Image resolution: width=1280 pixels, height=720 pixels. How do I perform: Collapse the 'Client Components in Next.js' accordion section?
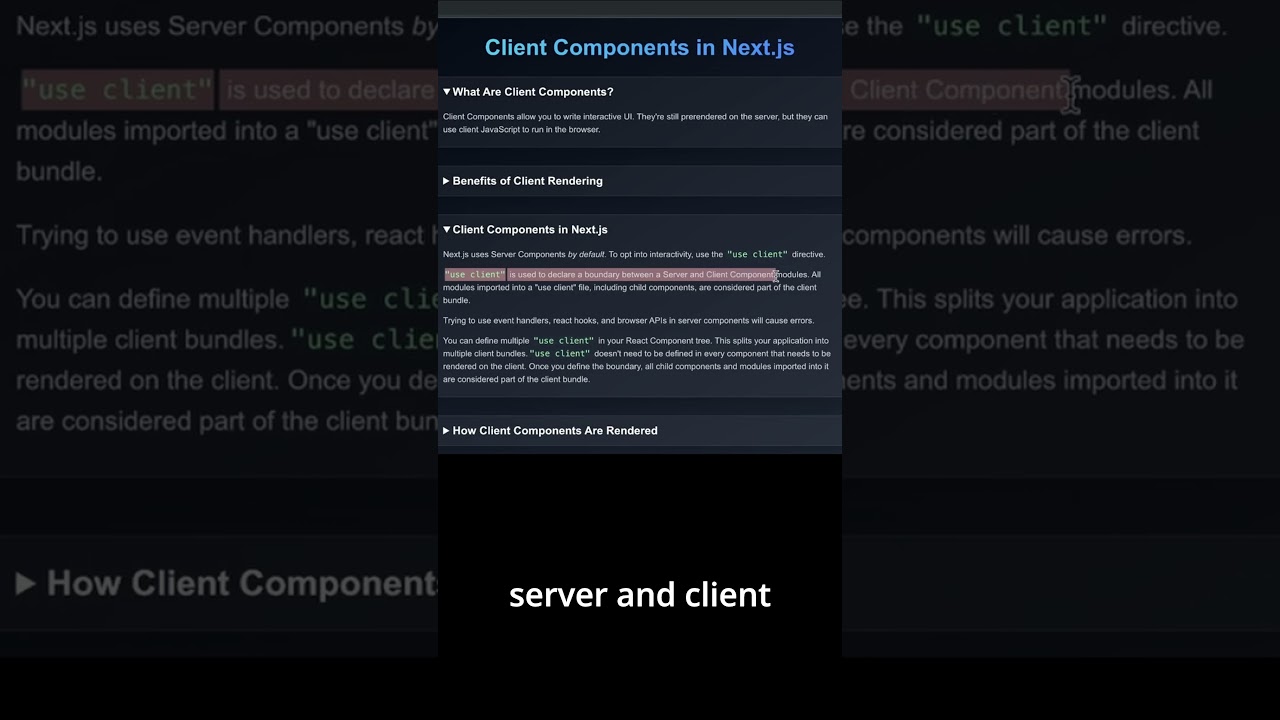point(525,230)
